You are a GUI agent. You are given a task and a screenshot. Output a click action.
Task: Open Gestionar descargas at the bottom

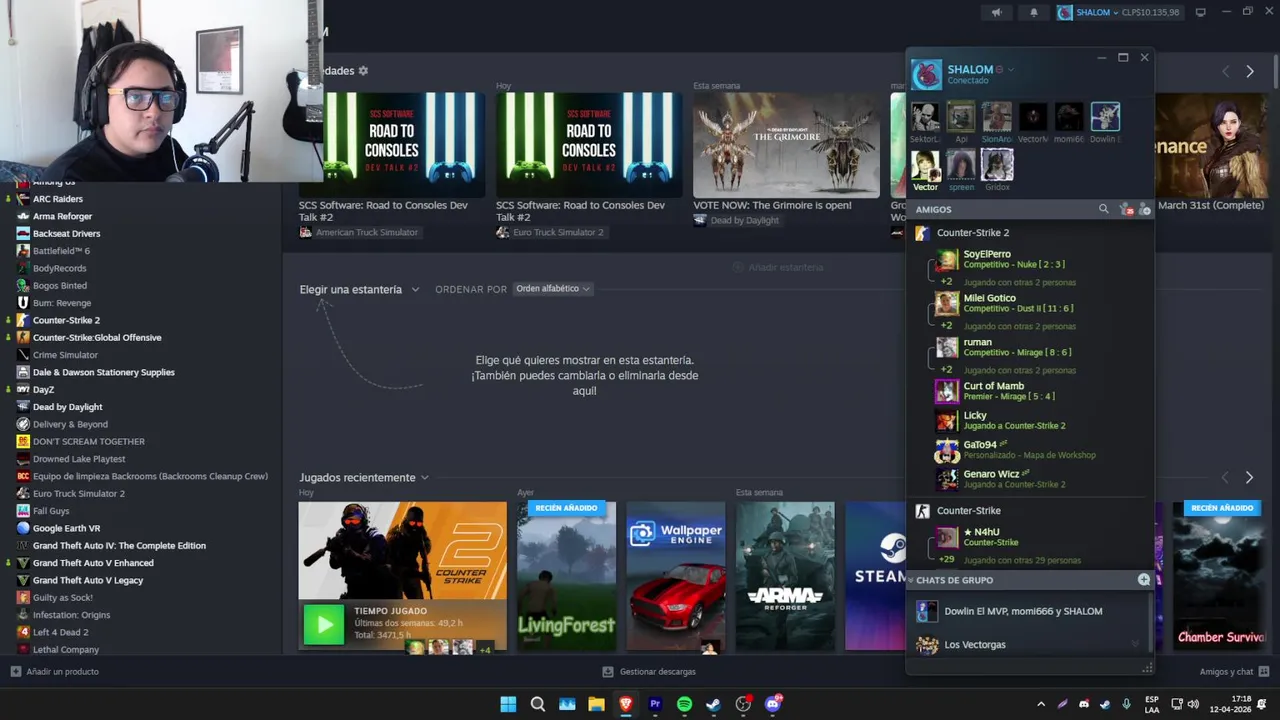tap(649, 672)
